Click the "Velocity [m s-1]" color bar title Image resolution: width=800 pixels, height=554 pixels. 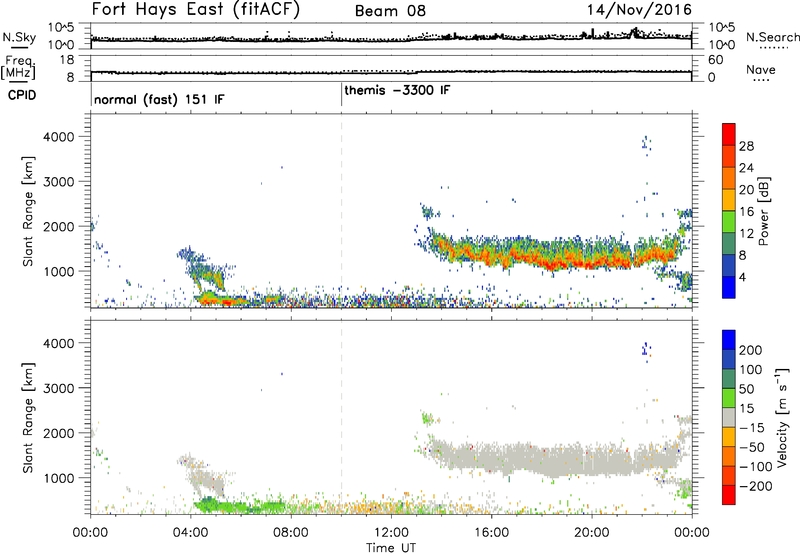[782, 417]
